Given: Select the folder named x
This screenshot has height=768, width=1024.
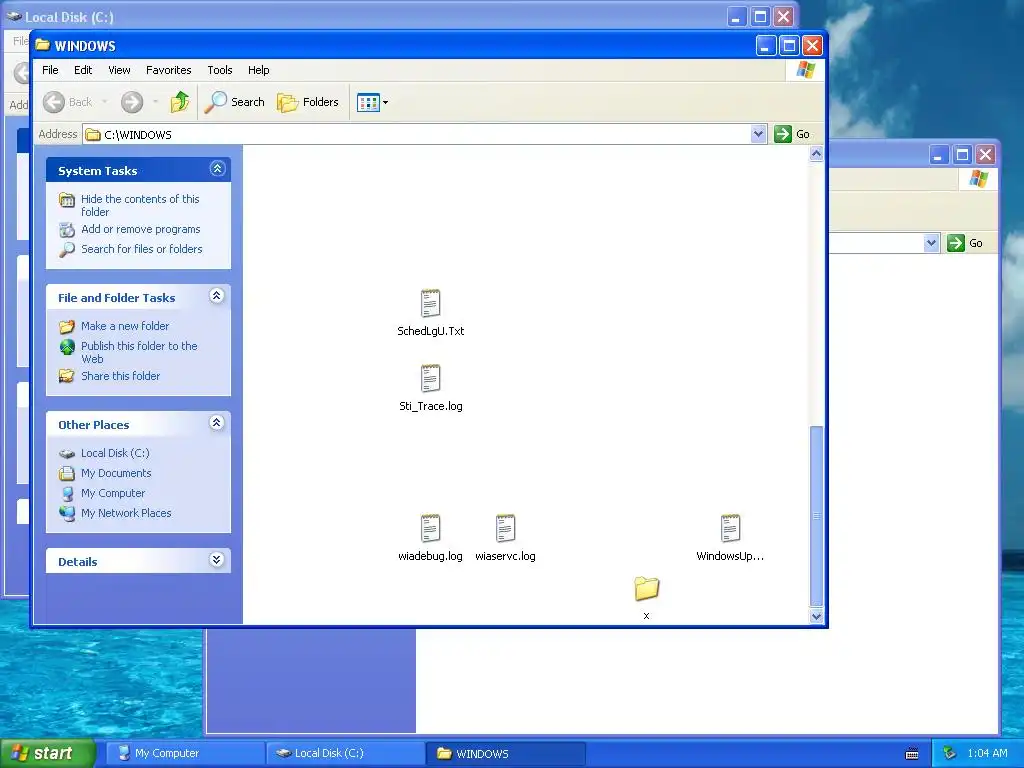Looking at the screenshot, I should coord(647,589).
